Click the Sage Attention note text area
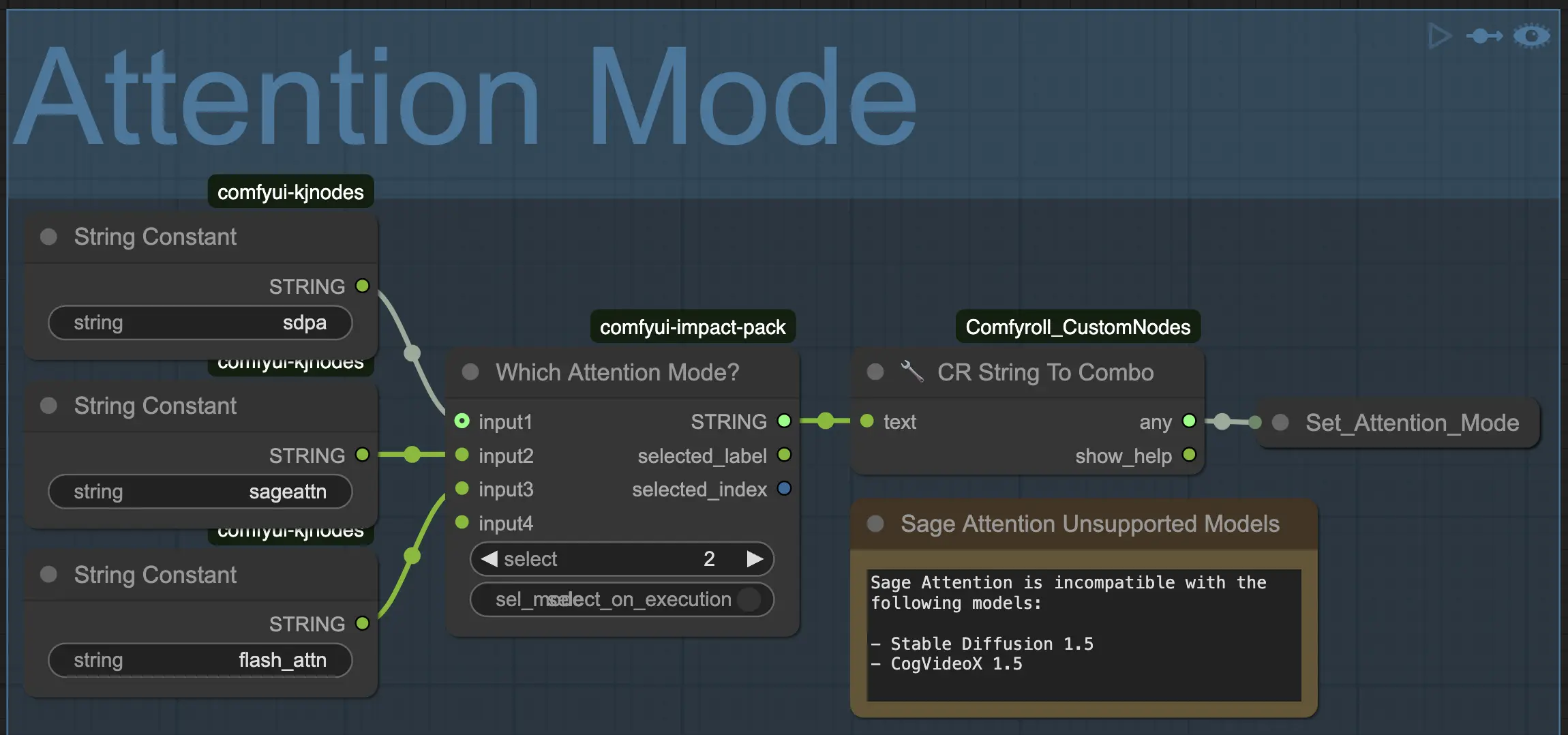The height and width of the screenshot is (735, 1568). (1083, 634)
